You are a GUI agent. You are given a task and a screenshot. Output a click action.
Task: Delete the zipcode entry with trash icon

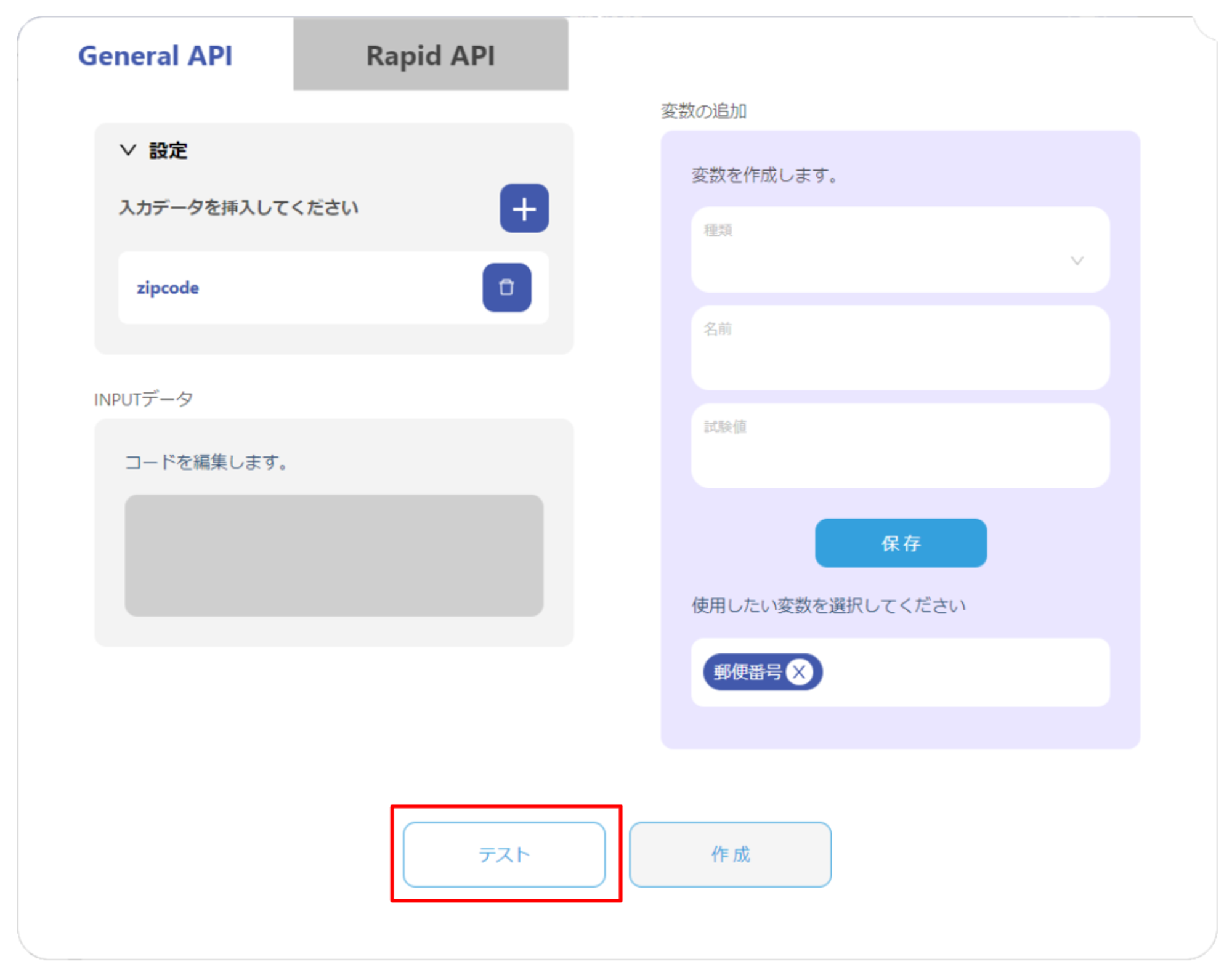(x=506, y=288)
